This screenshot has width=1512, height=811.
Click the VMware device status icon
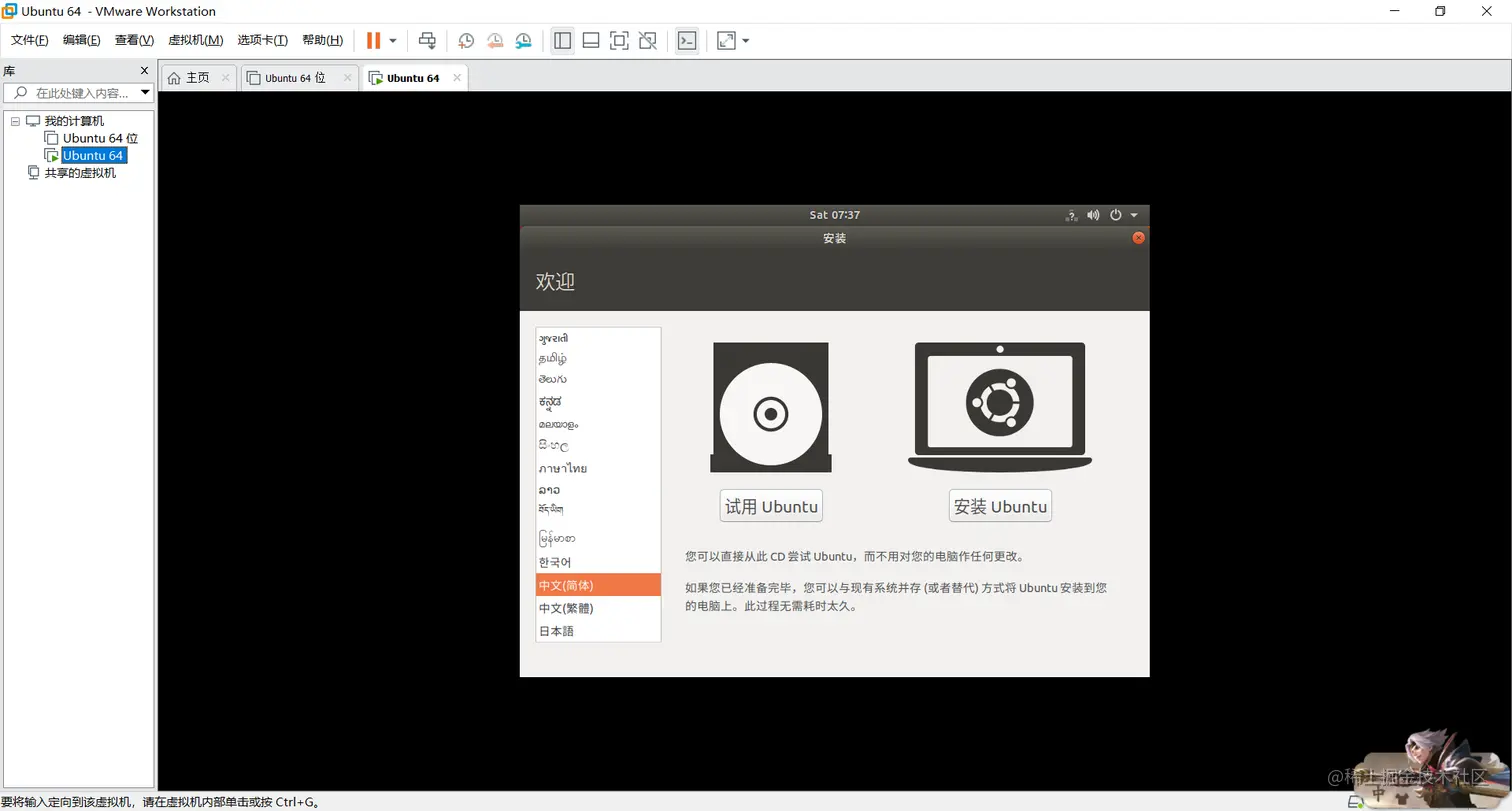coord(1356,802)
